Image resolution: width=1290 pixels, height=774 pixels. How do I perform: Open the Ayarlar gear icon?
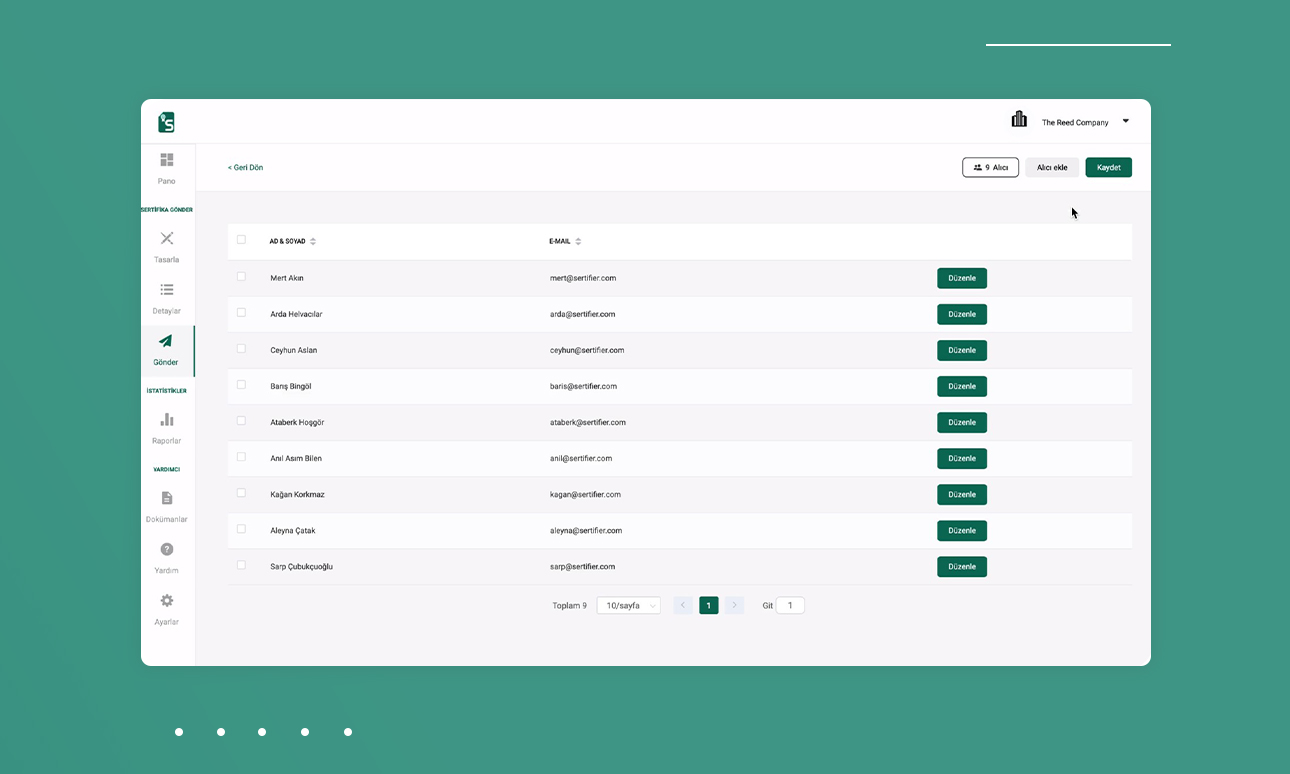point(167,600)
